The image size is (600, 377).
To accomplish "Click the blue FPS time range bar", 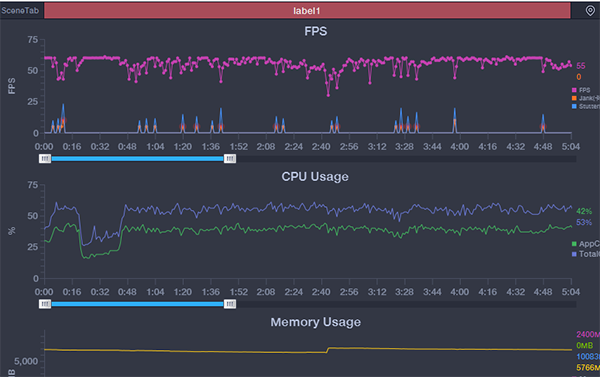I will [137, 158].
